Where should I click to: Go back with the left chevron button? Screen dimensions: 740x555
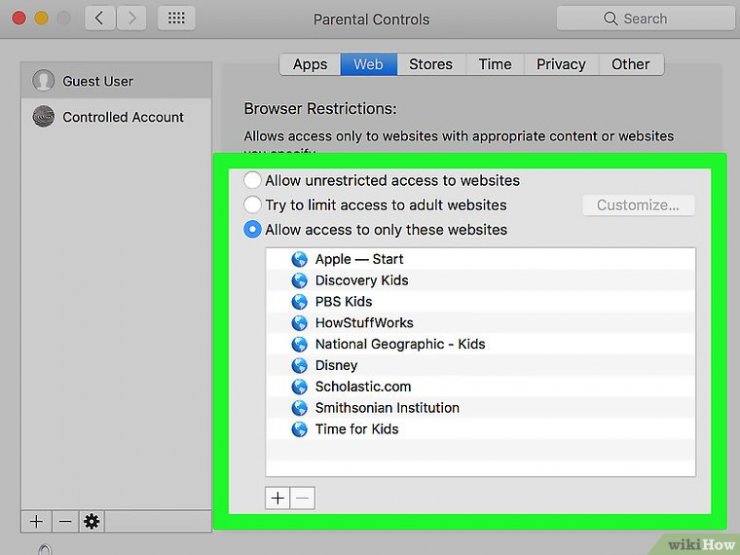point(100,18)
